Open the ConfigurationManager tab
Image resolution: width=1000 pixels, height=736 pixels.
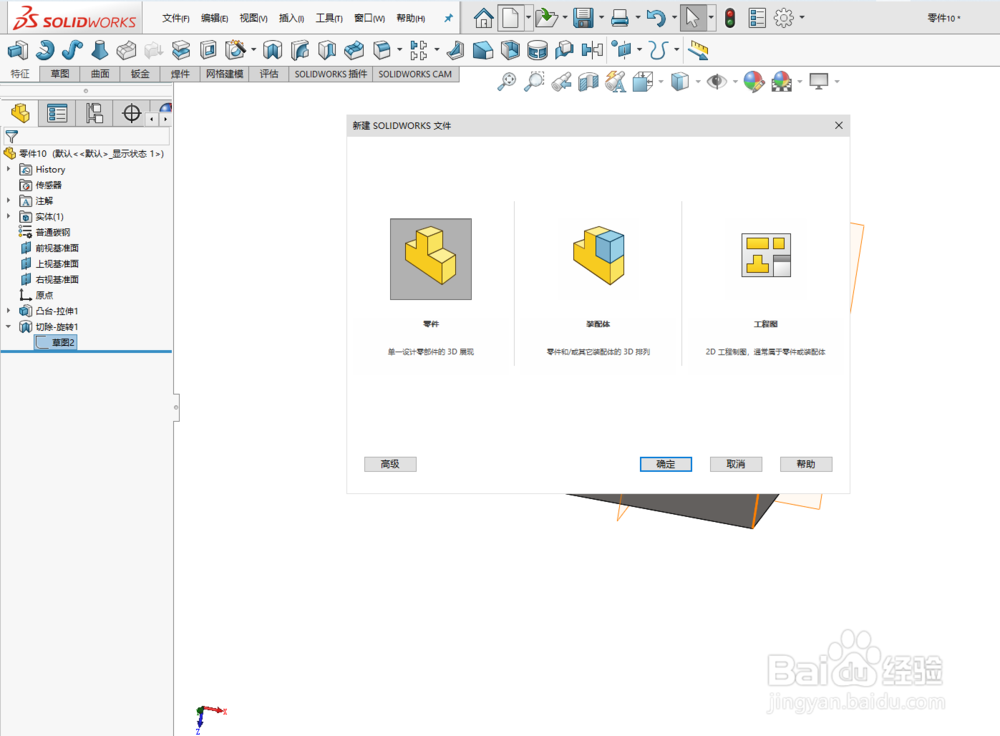pos(94,114)
